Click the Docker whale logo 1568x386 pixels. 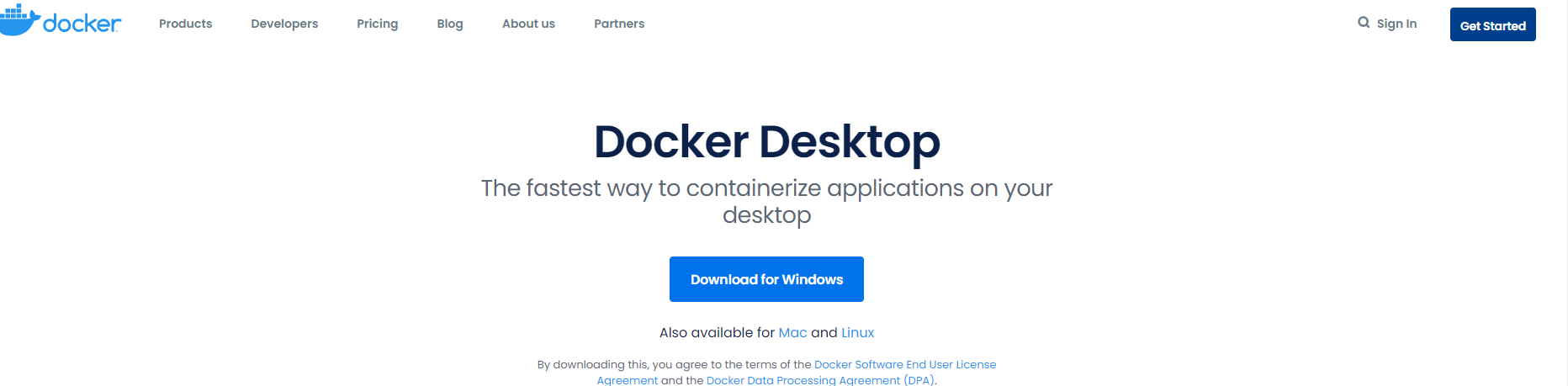coord(61,20)
